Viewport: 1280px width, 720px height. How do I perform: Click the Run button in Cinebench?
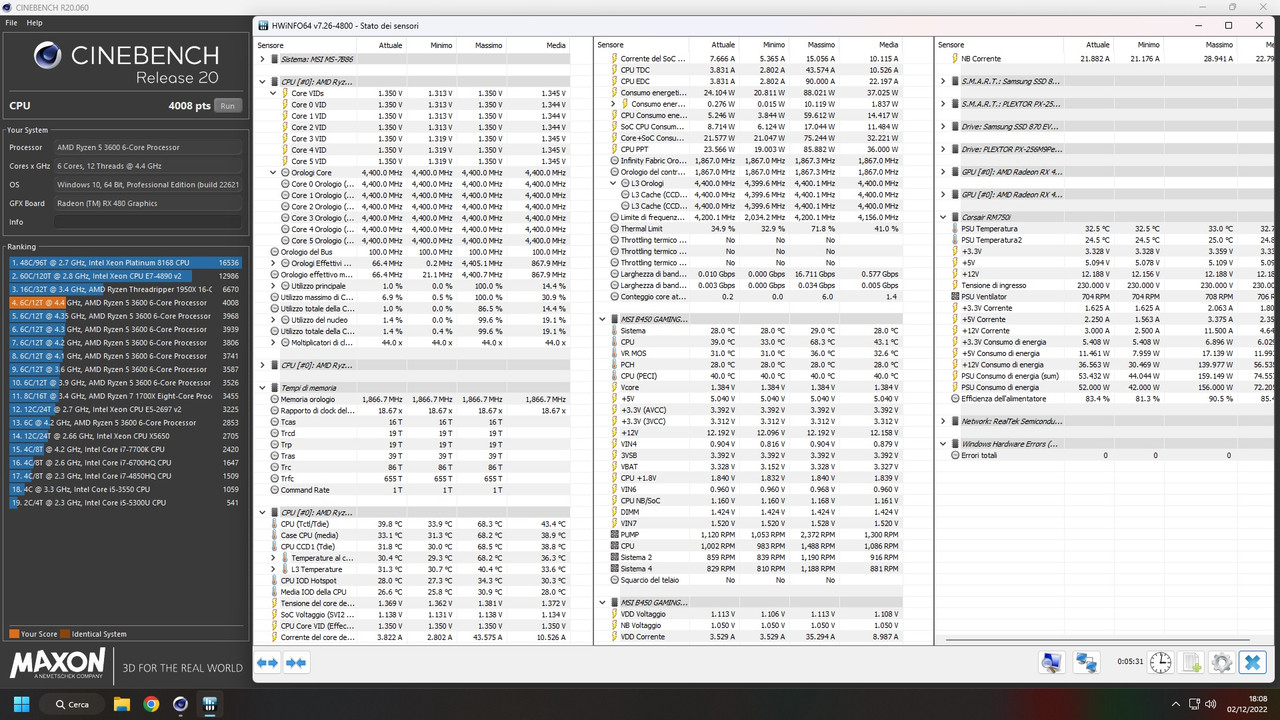pyautogui.click(x=228, y=105)
